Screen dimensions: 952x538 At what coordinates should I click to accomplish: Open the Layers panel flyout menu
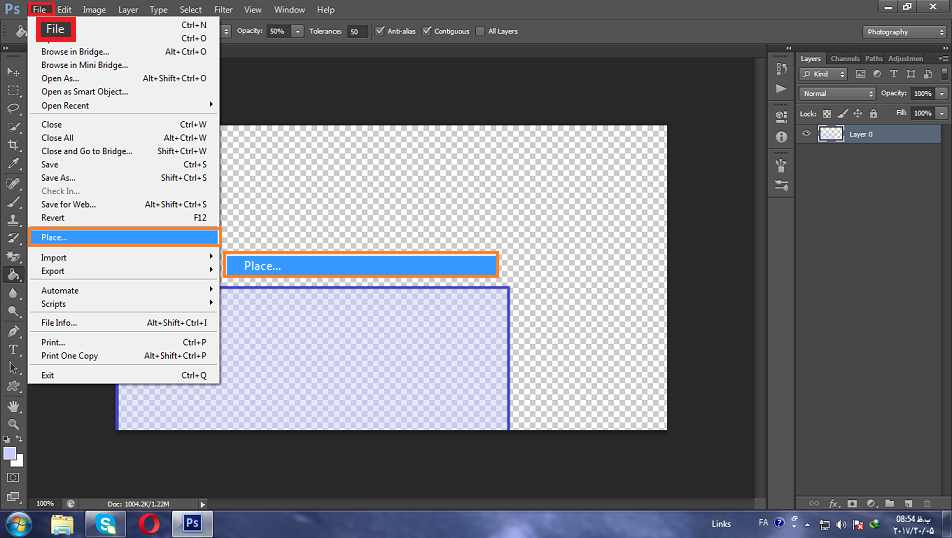944,58
